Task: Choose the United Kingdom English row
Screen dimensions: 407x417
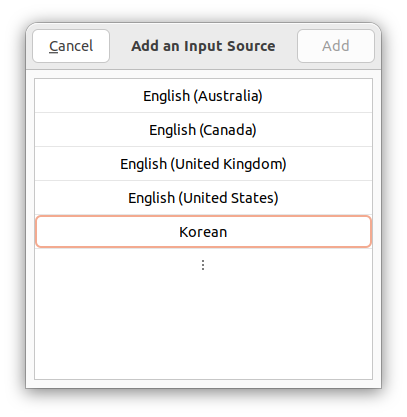Action: pyautogui.click(x=203, y=164)
